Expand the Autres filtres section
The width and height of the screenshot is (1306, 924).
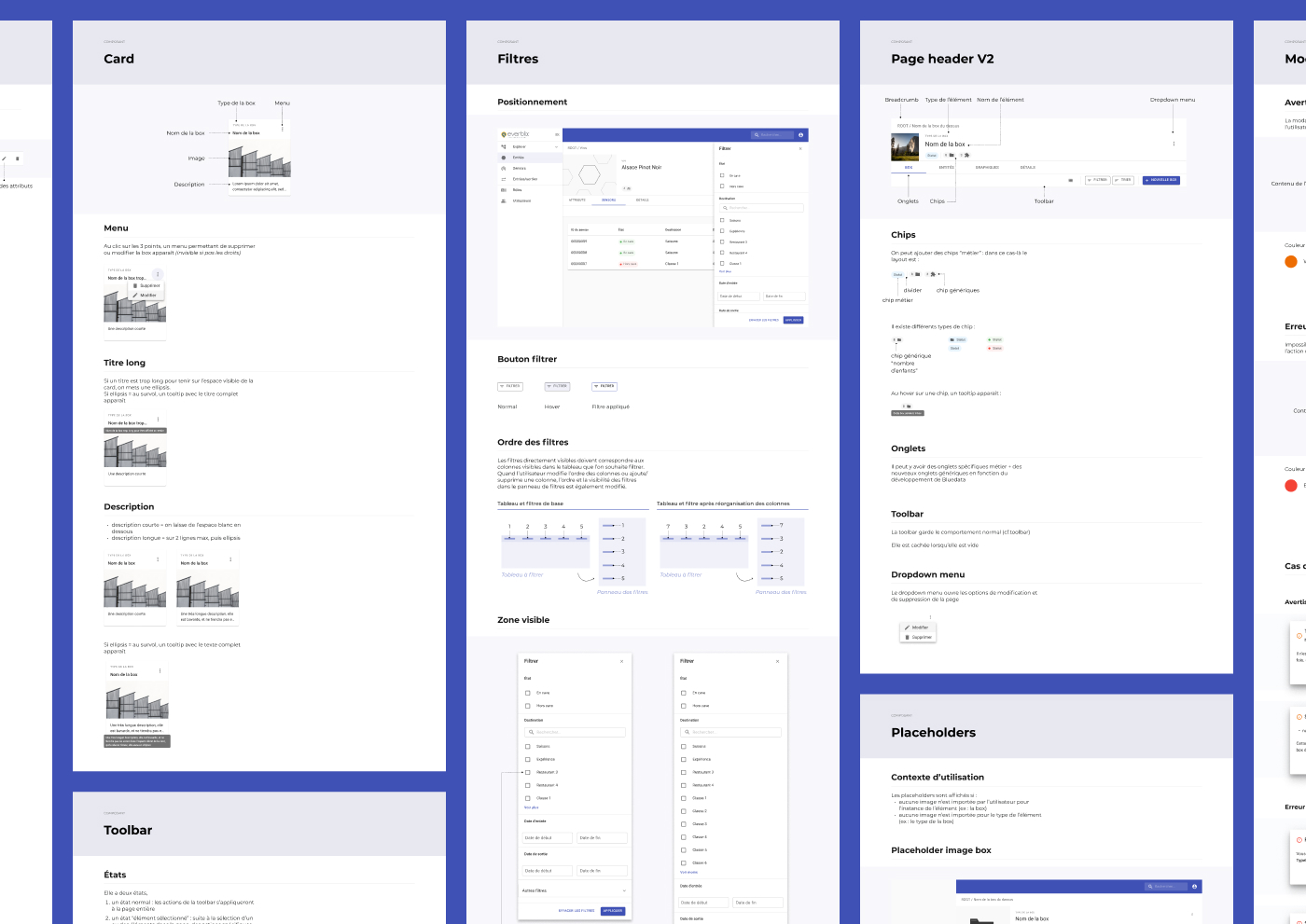tap(623, 891)
